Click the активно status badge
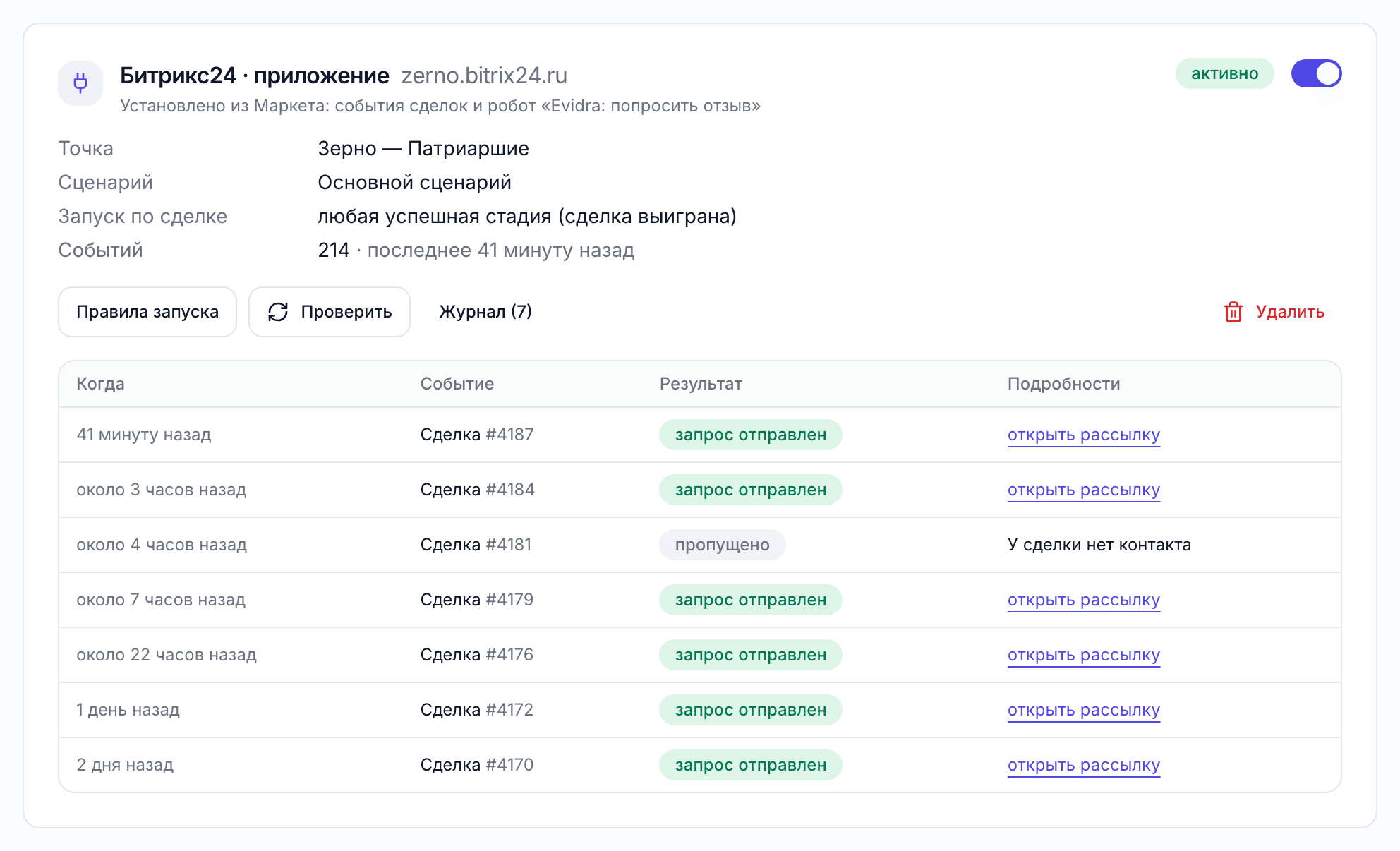 (x=1224, y=73)
